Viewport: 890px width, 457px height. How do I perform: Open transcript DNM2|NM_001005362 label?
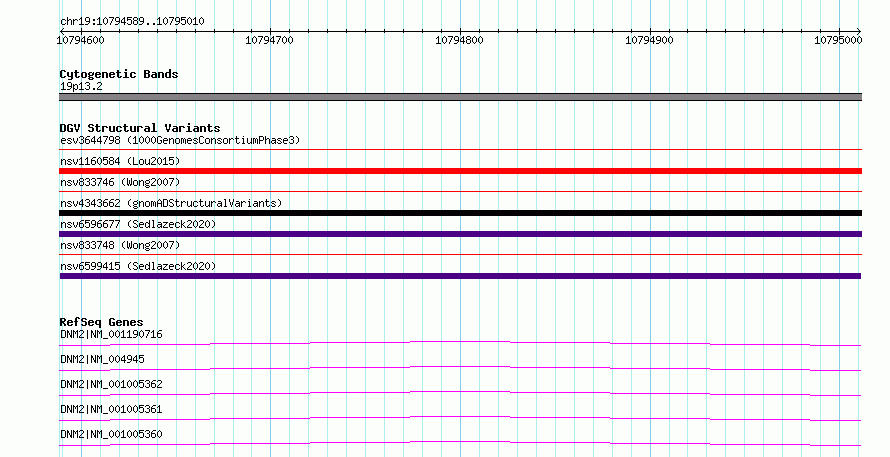pyautogui.click(x=111, y=384)
